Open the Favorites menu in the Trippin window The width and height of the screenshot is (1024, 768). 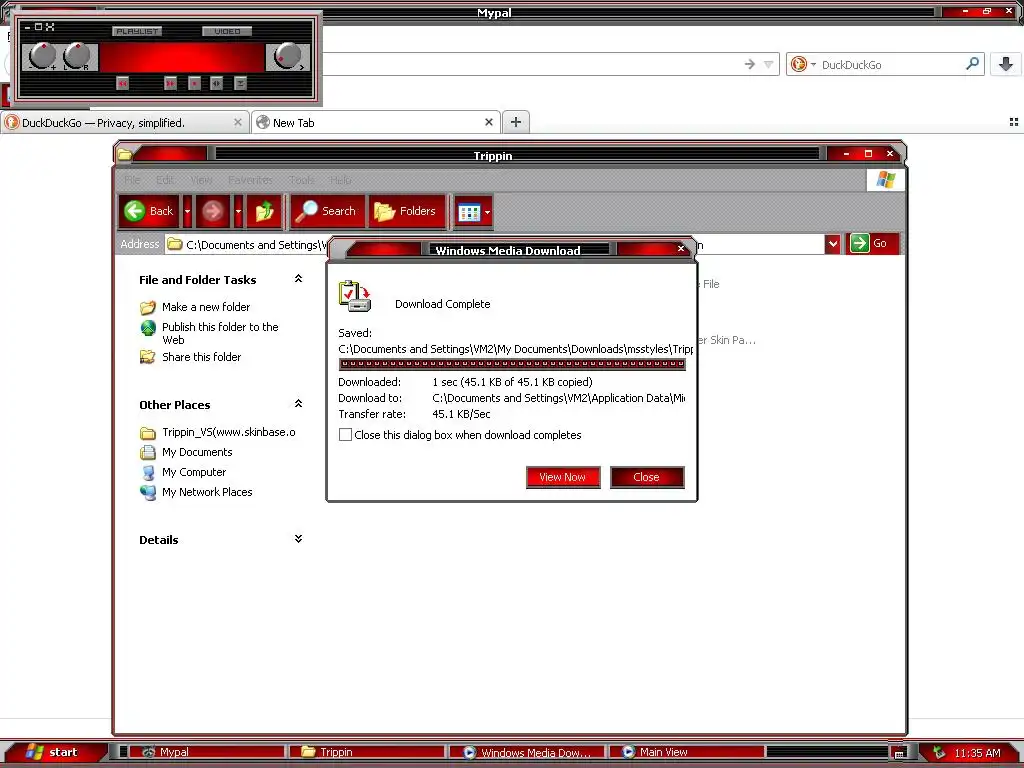(x=251, y=180)
